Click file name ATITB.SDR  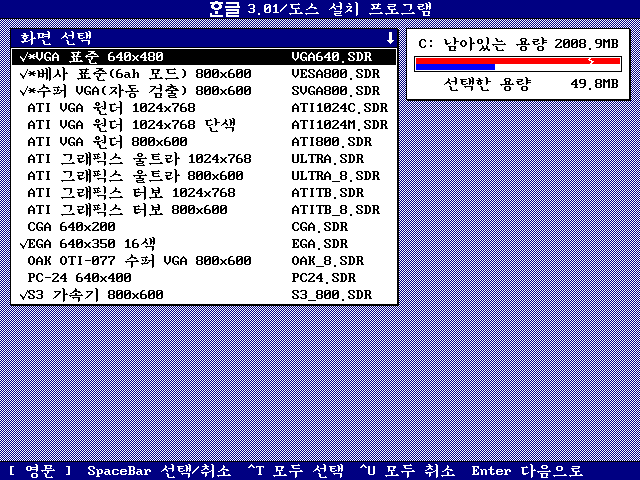click(327, 193)
